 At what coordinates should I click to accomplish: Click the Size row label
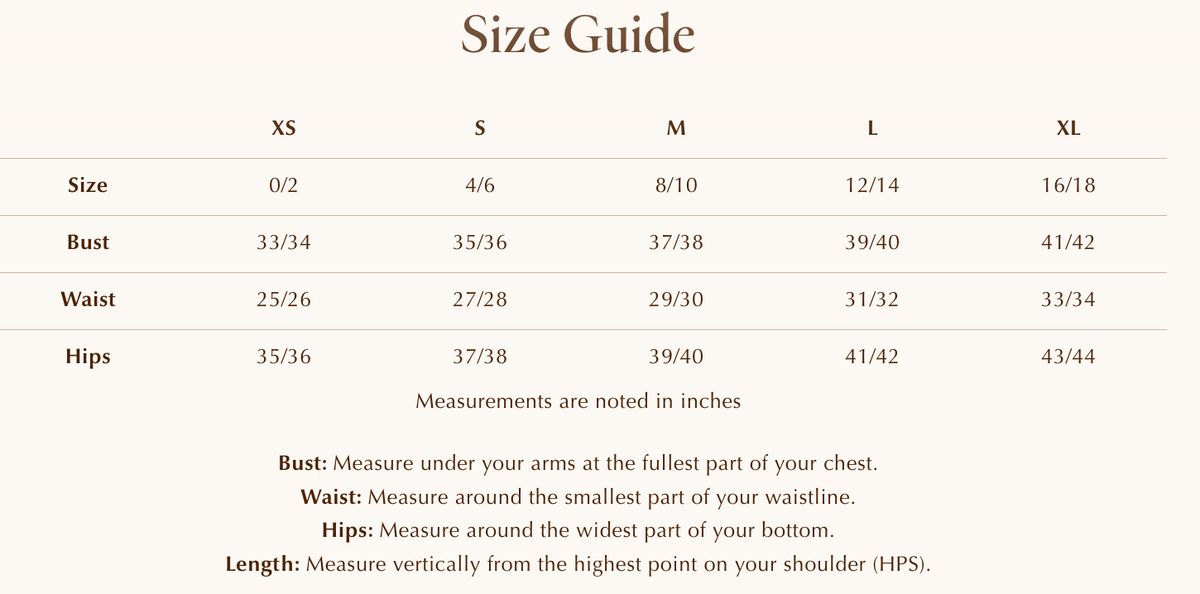click(88, 185)
